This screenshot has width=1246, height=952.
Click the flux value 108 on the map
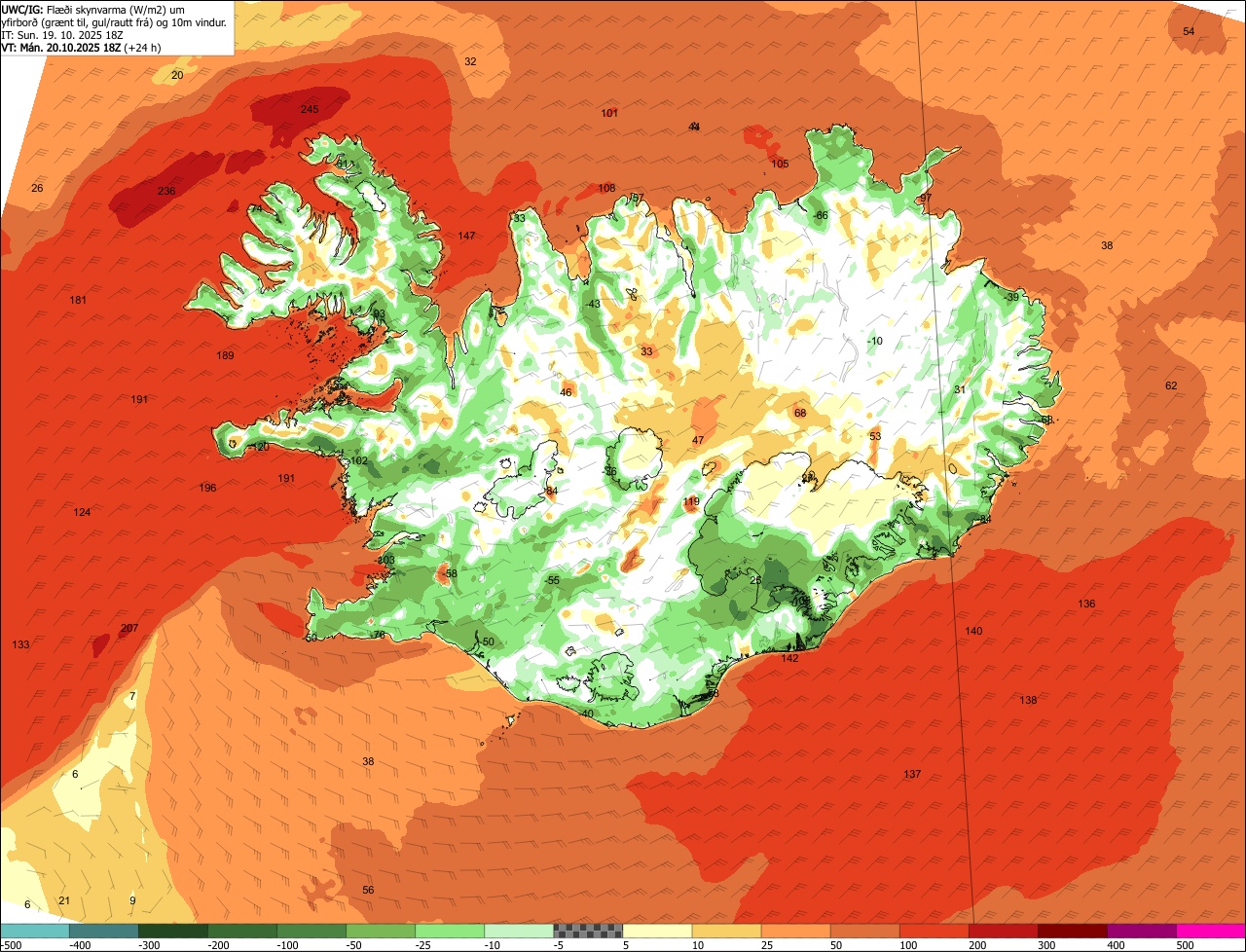click(606, 188)
